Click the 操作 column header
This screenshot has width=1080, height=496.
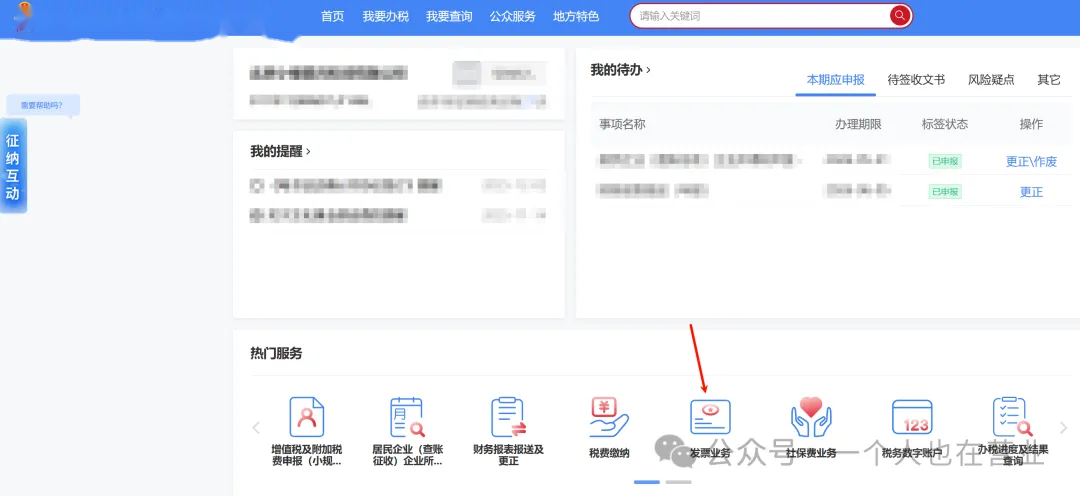tap(1031, 125)
